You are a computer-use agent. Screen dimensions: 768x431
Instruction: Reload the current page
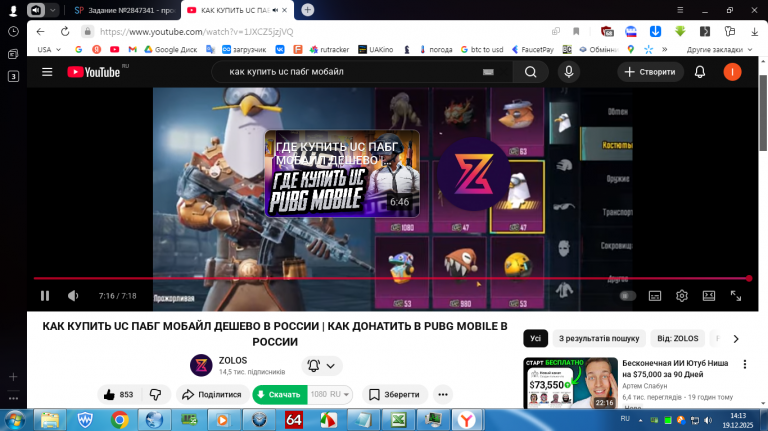[65, 32]
